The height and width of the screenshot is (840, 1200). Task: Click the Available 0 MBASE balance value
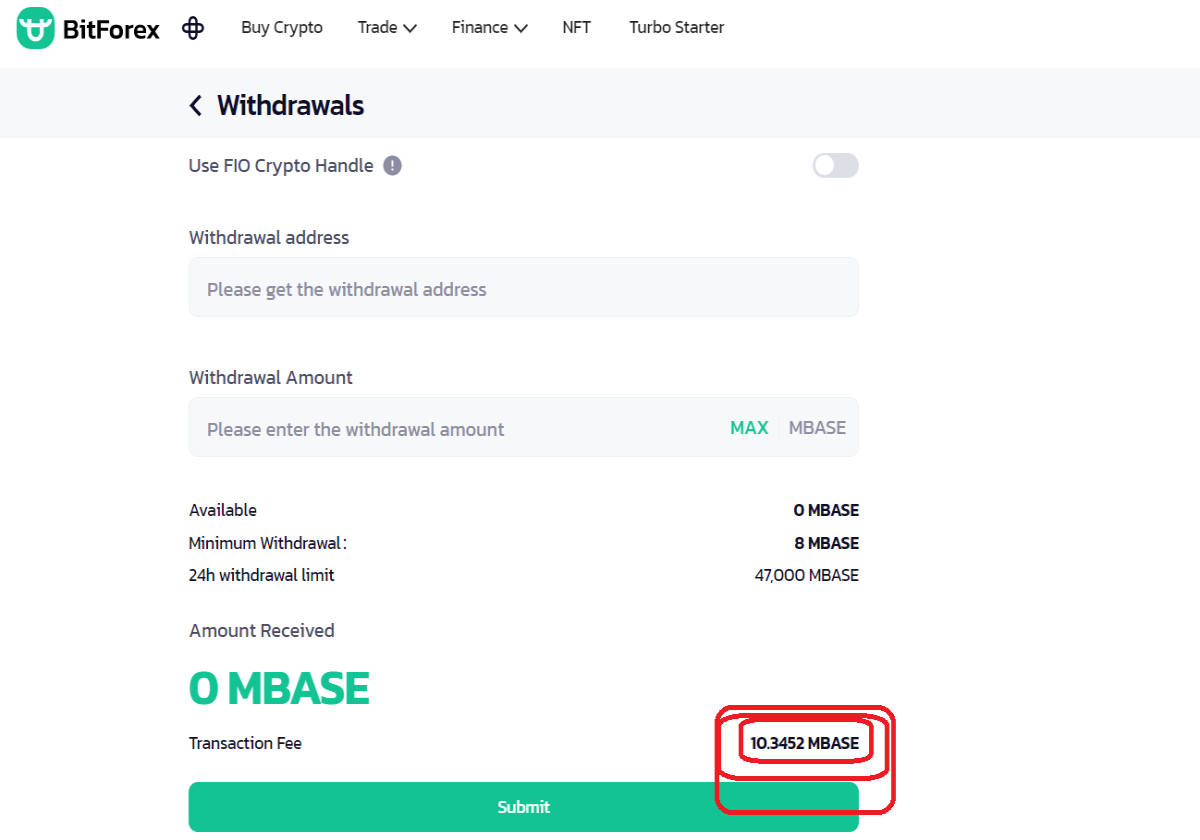tap(826, 511)
